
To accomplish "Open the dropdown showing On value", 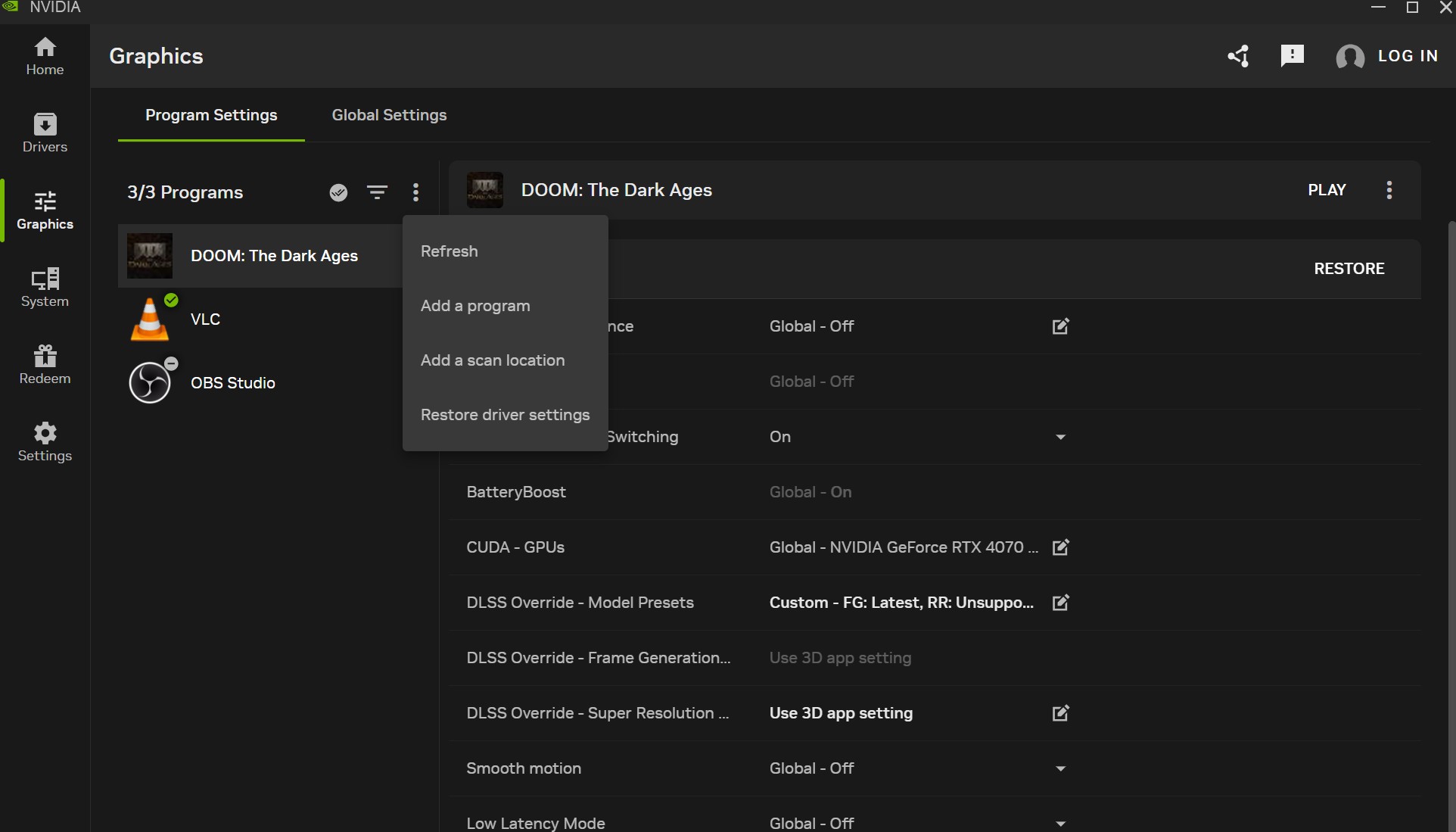I will tap(1060, 437).
